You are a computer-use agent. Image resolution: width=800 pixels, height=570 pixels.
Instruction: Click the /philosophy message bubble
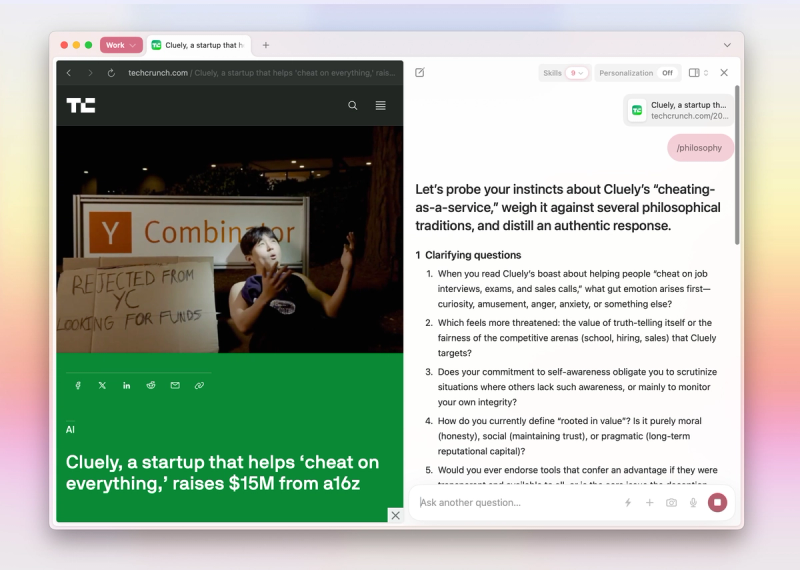tap(699, 148)
